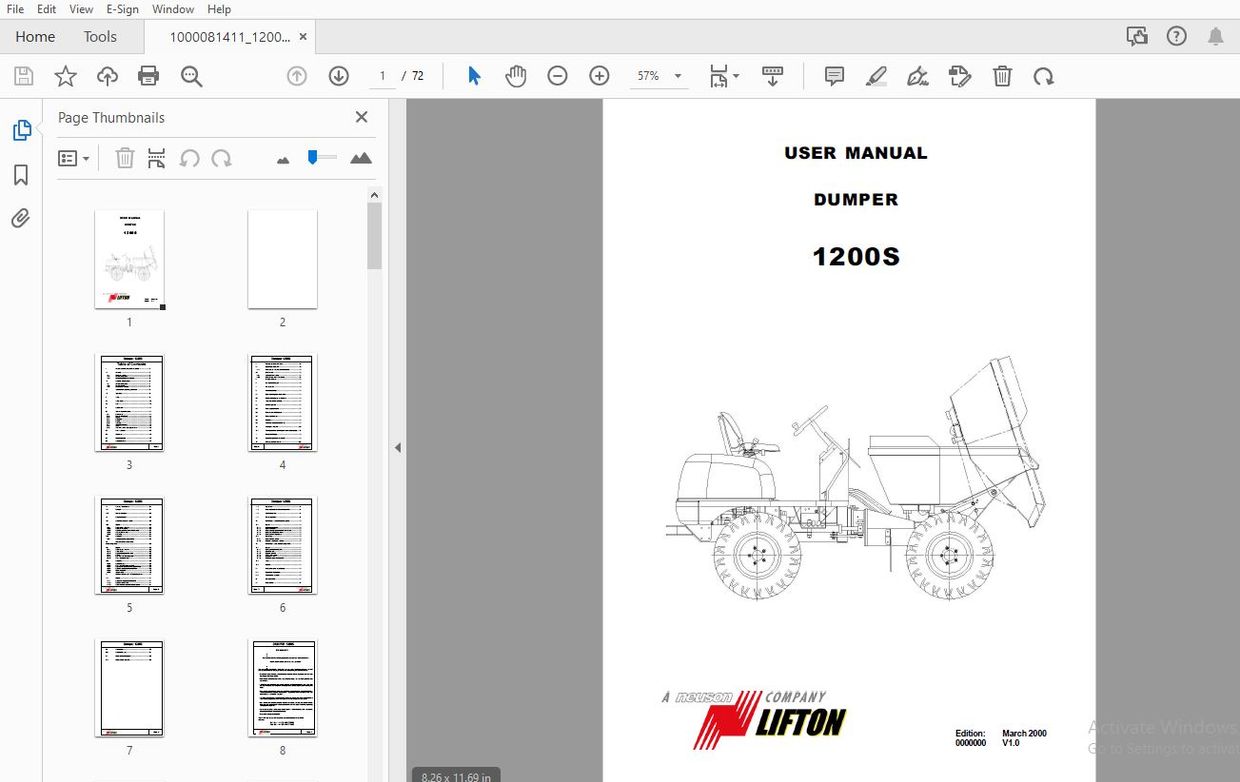
Task: Select the page 3 thumbnail
Action: (x=129, y=402)
